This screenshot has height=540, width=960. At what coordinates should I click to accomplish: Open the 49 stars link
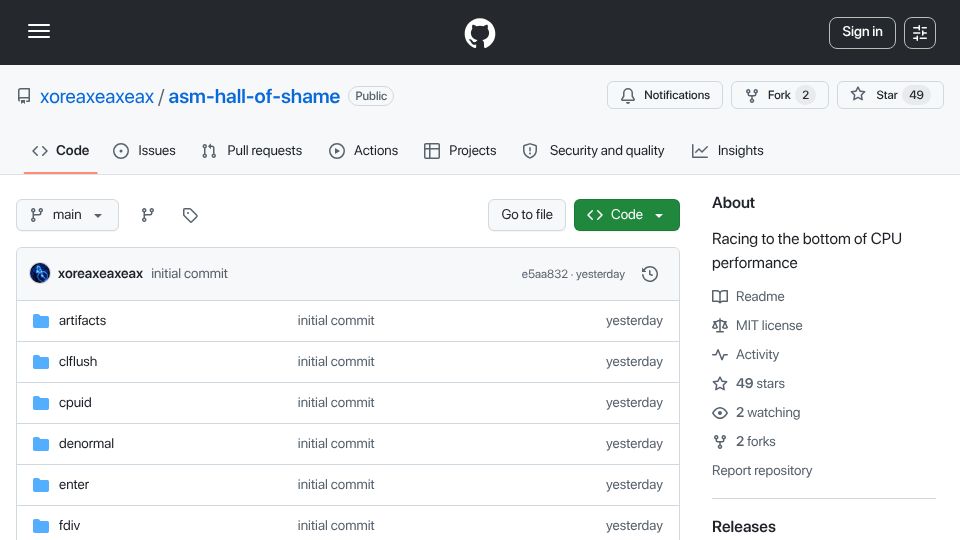(760, 383)
